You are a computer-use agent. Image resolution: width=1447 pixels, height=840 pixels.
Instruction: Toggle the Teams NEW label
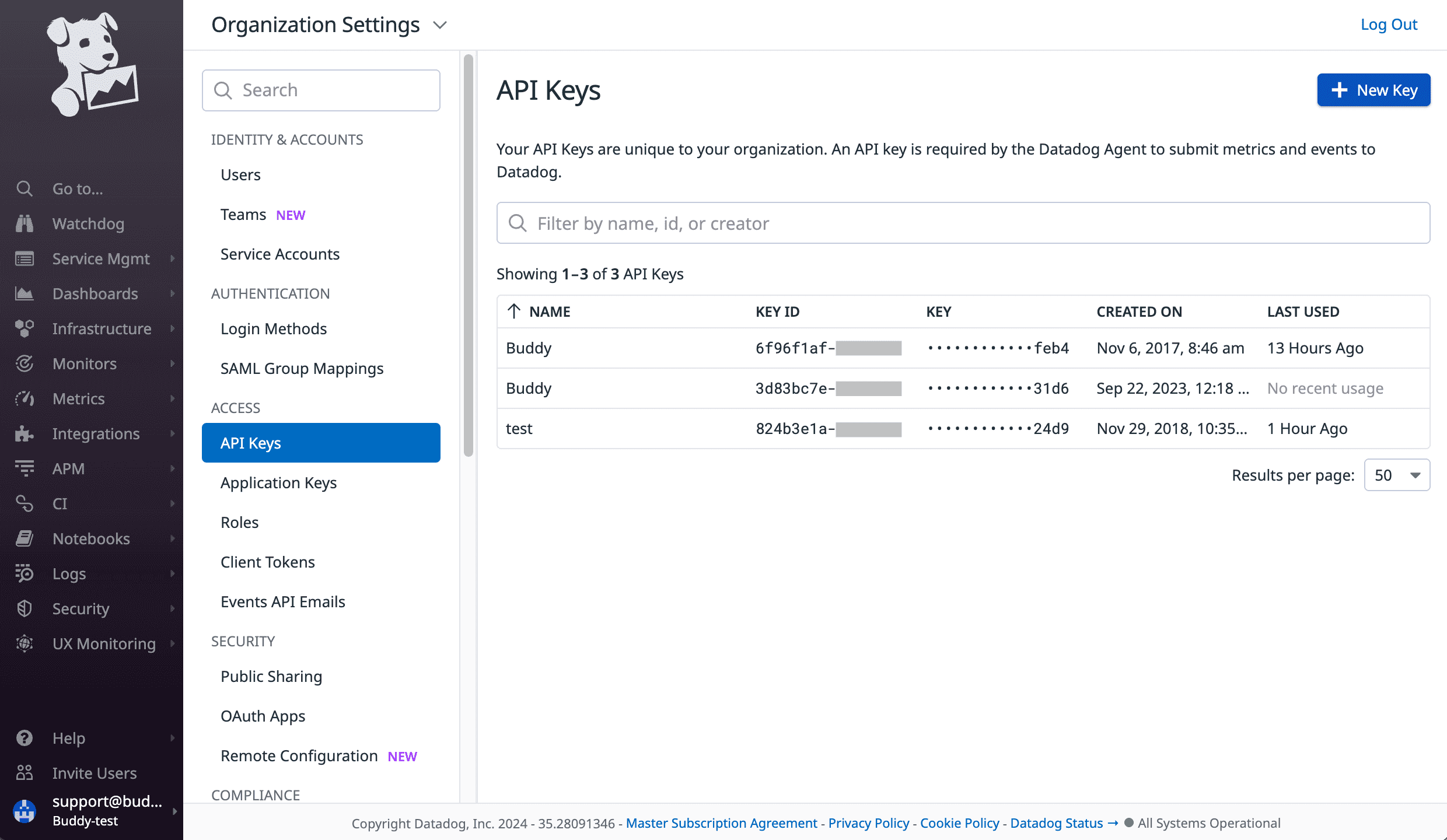tap(292, 214)
